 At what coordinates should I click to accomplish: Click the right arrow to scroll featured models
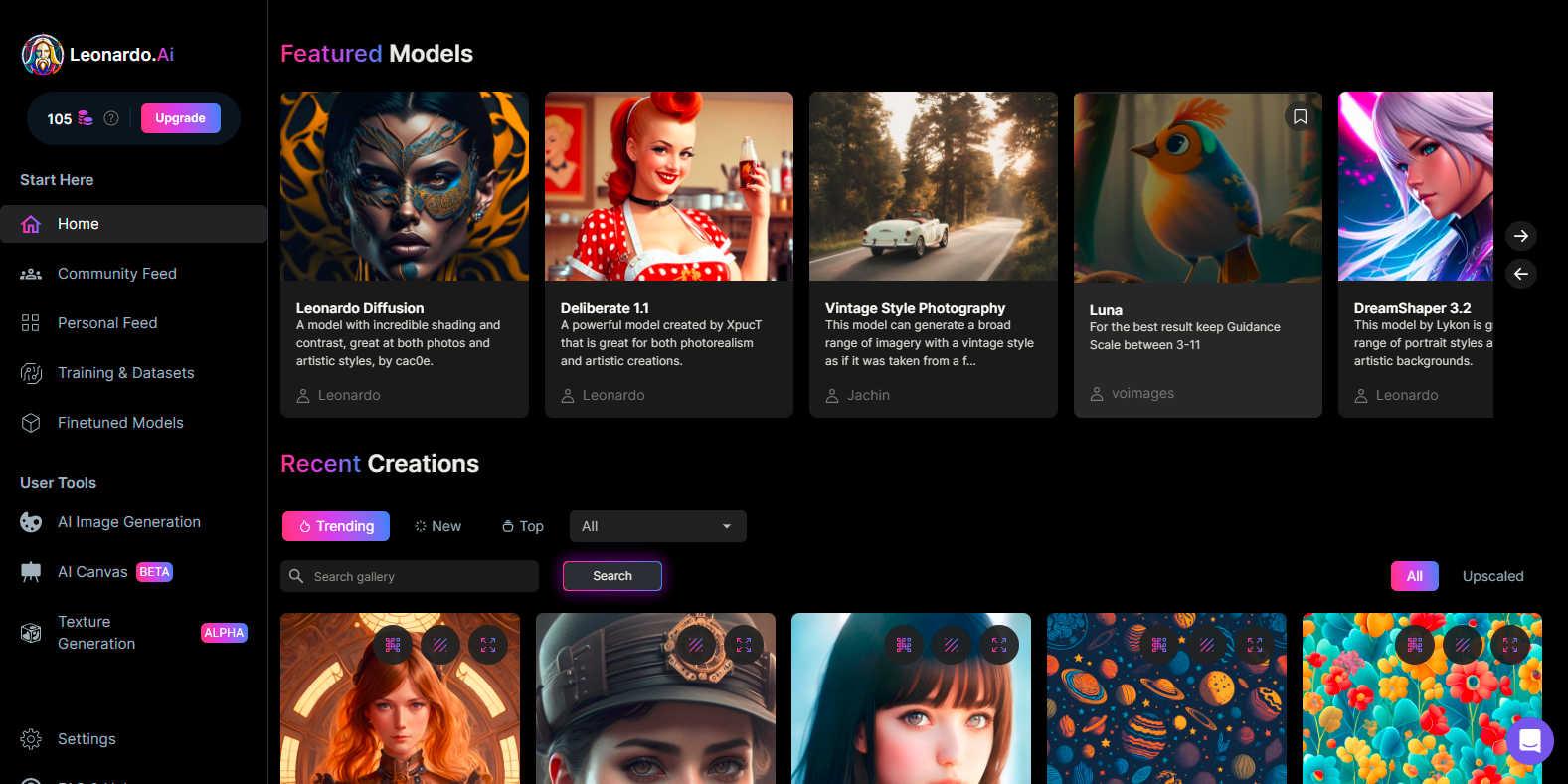point(1520,236)
